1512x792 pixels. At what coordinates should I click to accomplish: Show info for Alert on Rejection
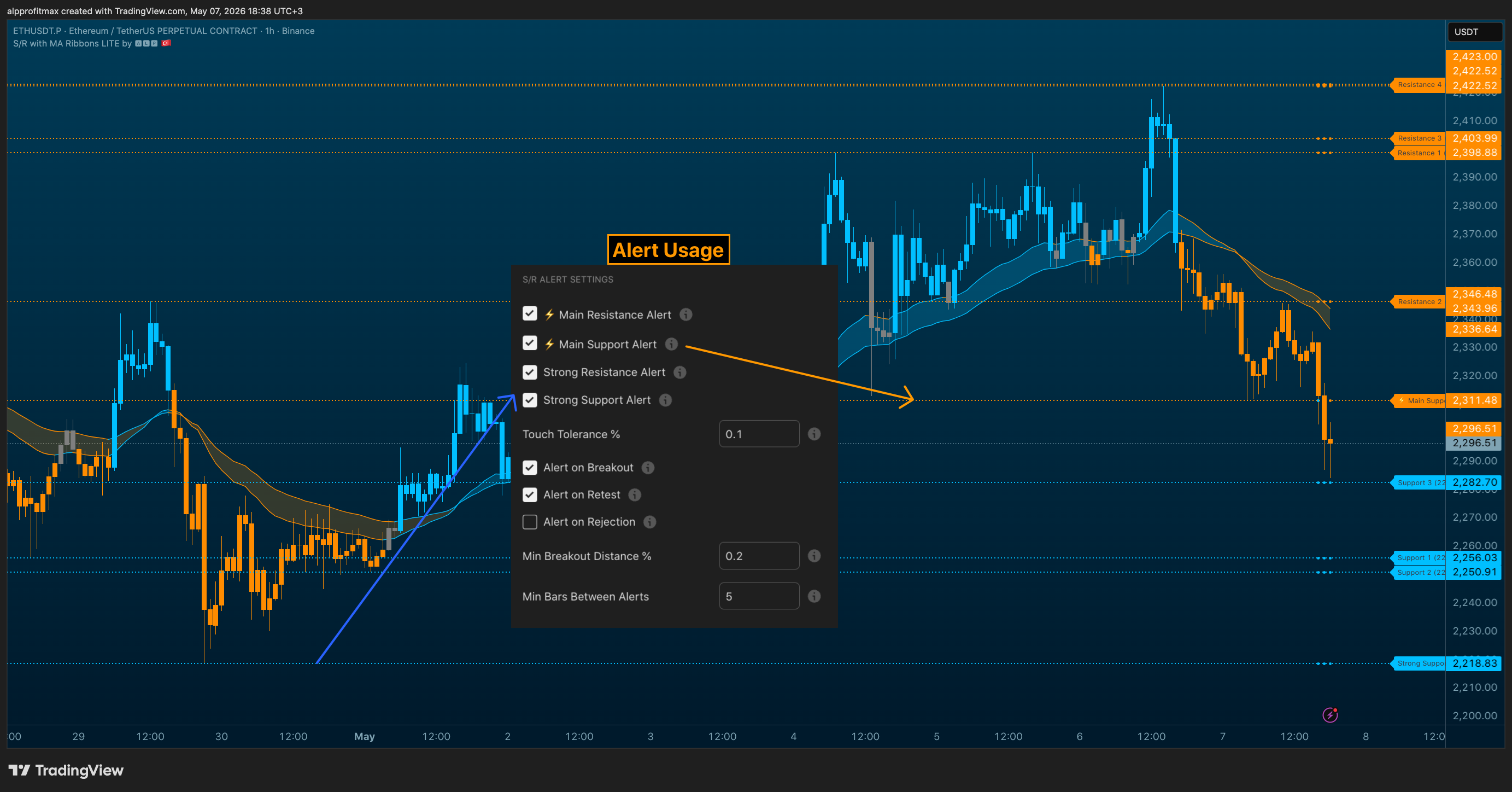[650, 522]
